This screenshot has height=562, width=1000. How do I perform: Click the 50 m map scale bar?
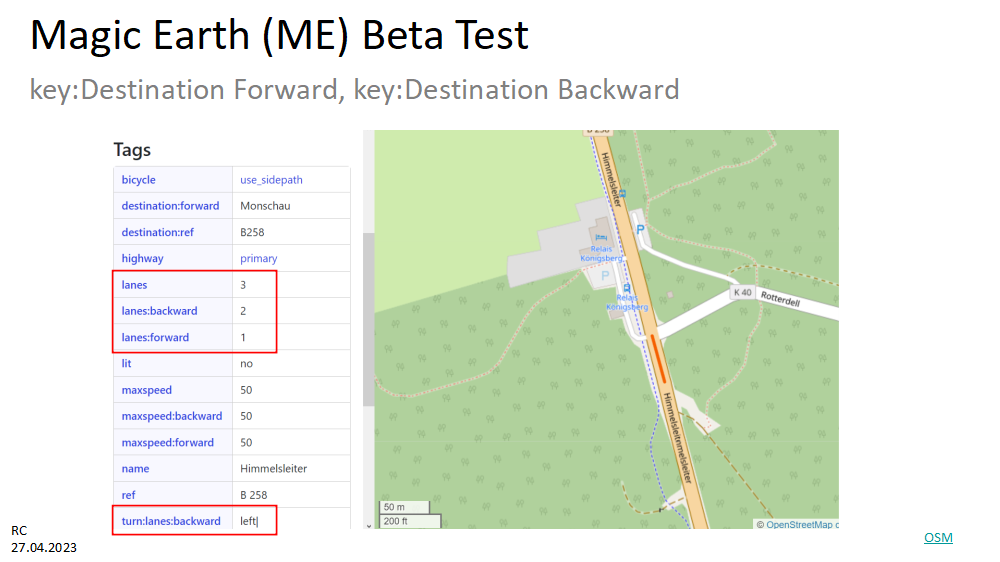click(x=403, y=507)
